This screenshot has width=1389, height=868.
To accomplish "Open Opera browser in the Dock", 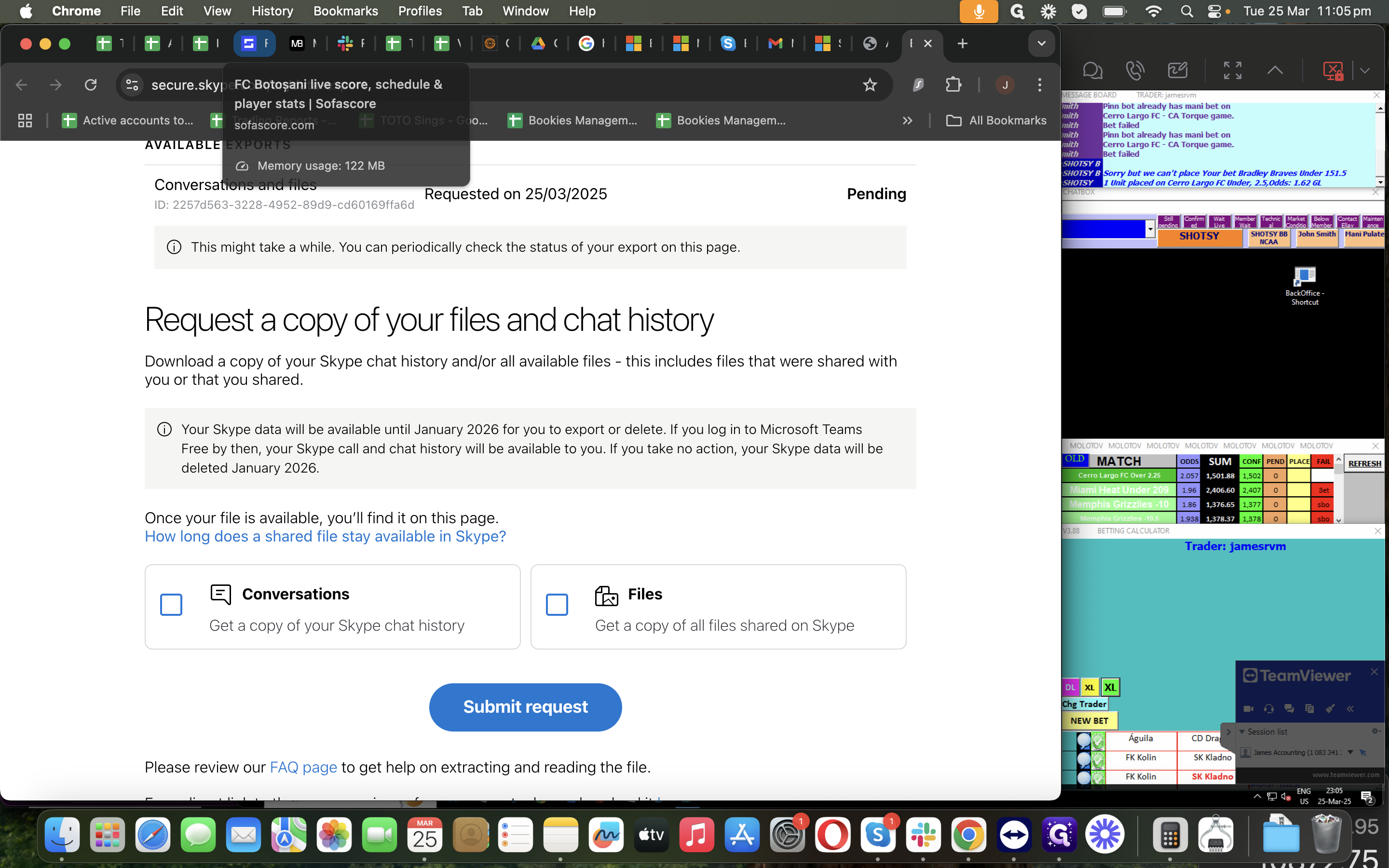I will coord(833,835).
